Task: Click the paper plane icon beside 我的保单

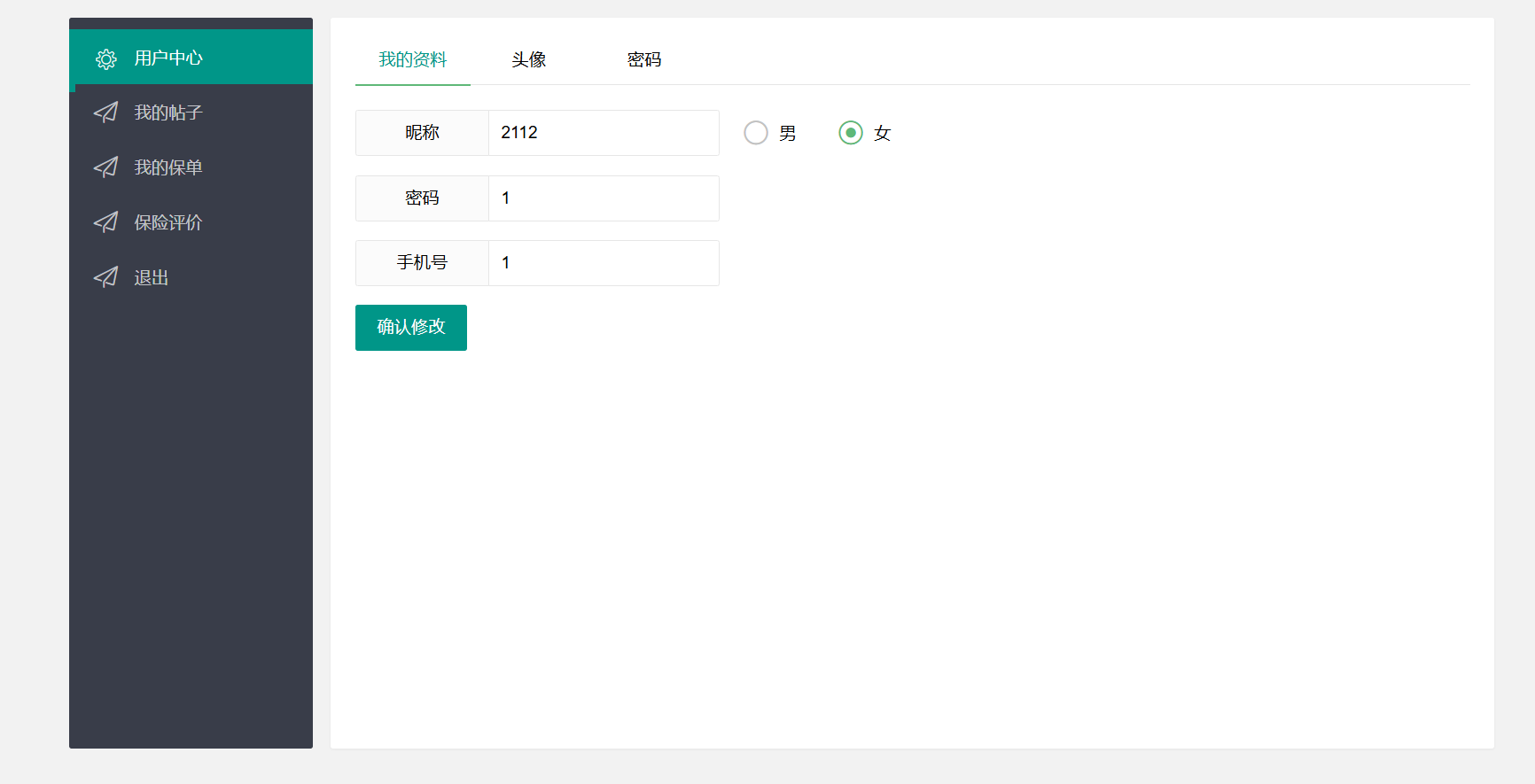Action: 106,167
